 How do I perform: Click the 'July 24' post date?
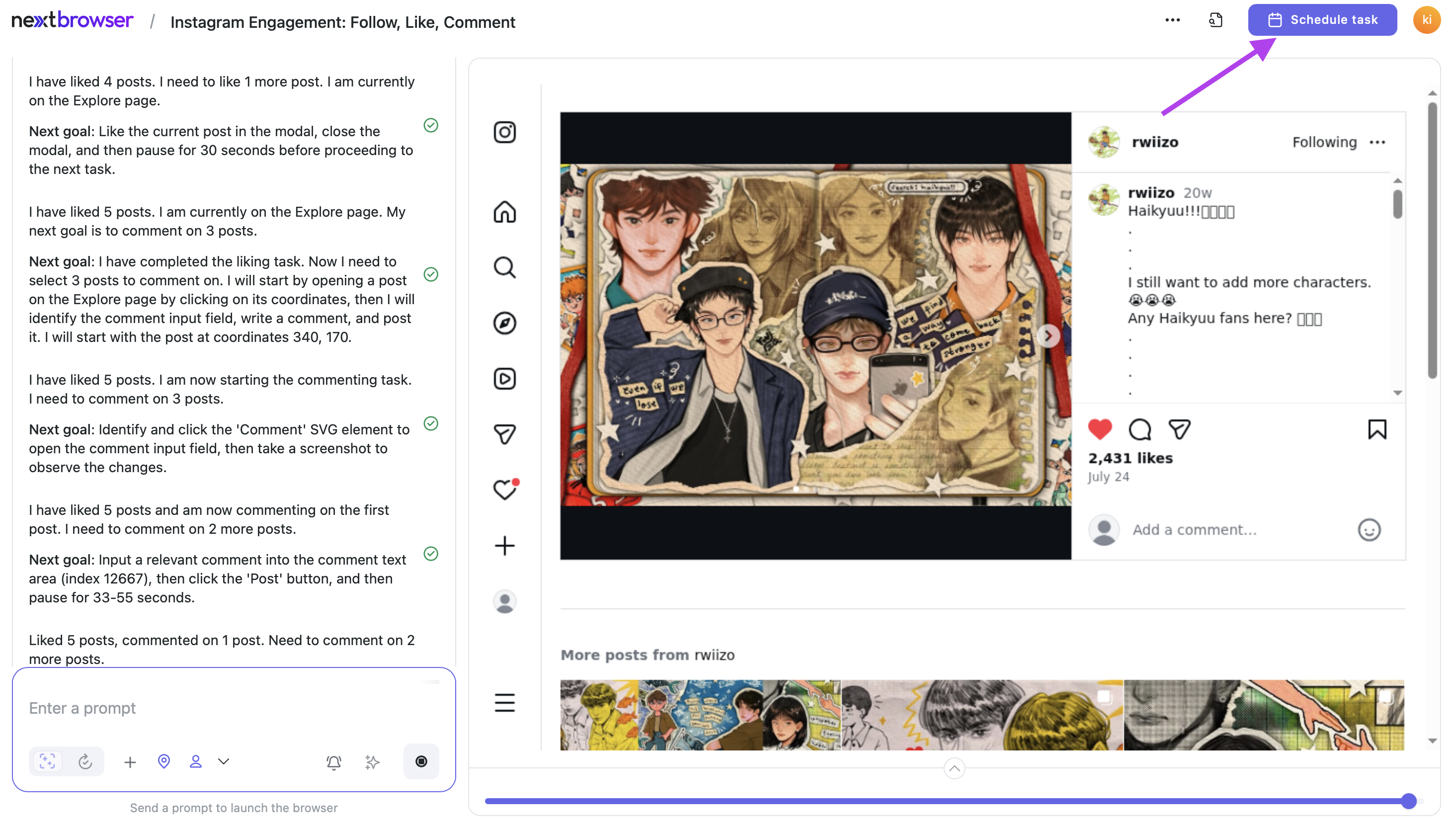[x=1108, y=477]
